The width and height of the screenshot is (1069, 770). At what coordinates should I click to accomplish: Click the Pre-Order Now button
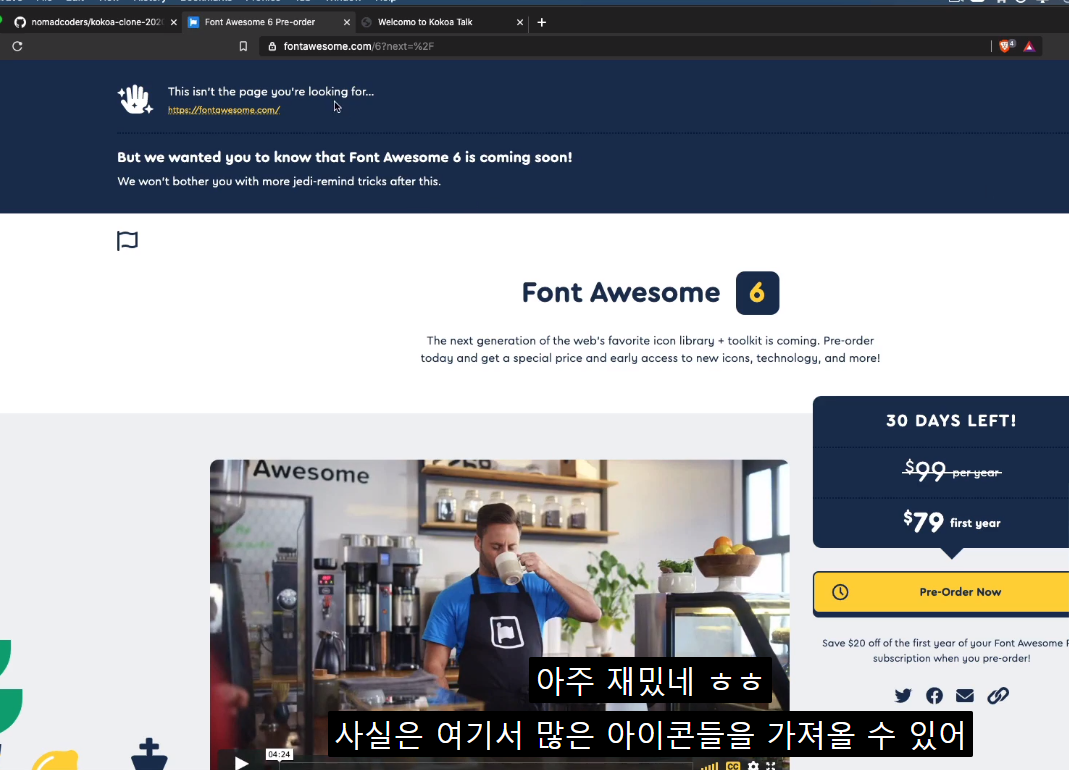point(941,592)
